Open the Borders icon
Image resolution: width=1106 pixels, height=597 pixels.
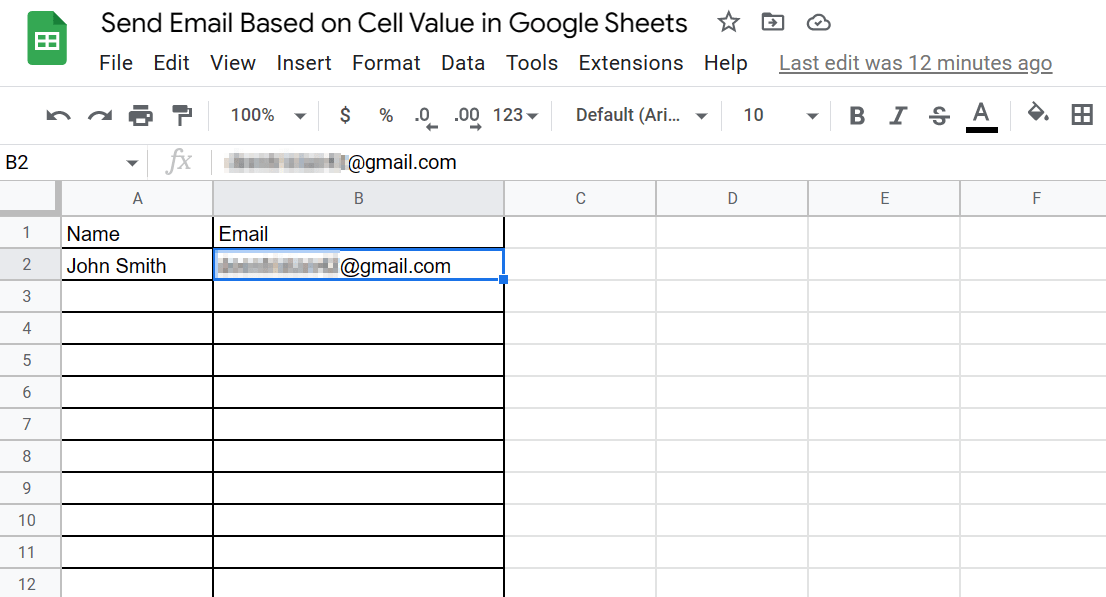pyautogui.click(x=1082, y=115)
